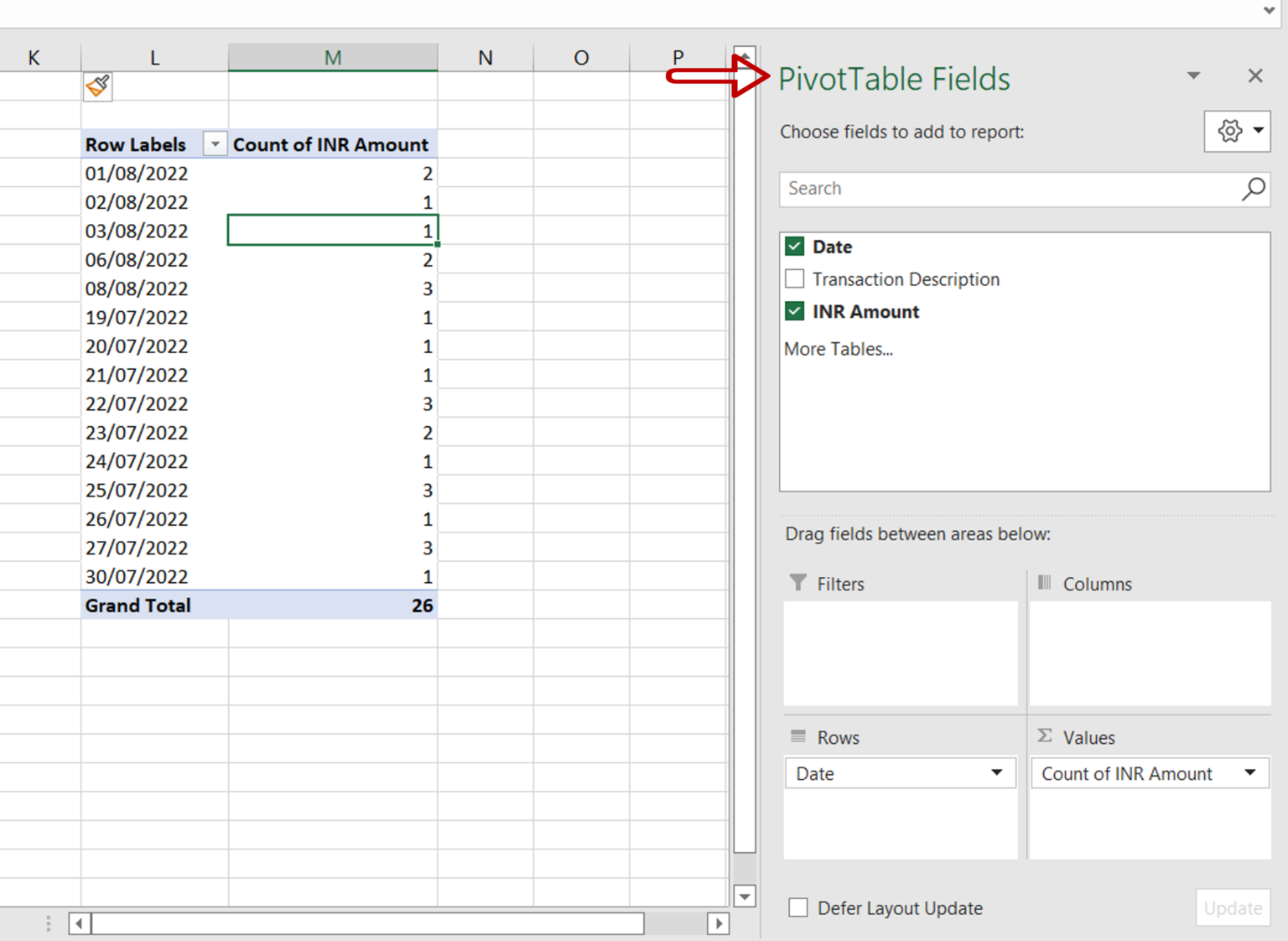Open the Count of INR Amount dropdown
Image resolution: width=1288 pixels, height=941 pixels.
(x=1250, y=773)
